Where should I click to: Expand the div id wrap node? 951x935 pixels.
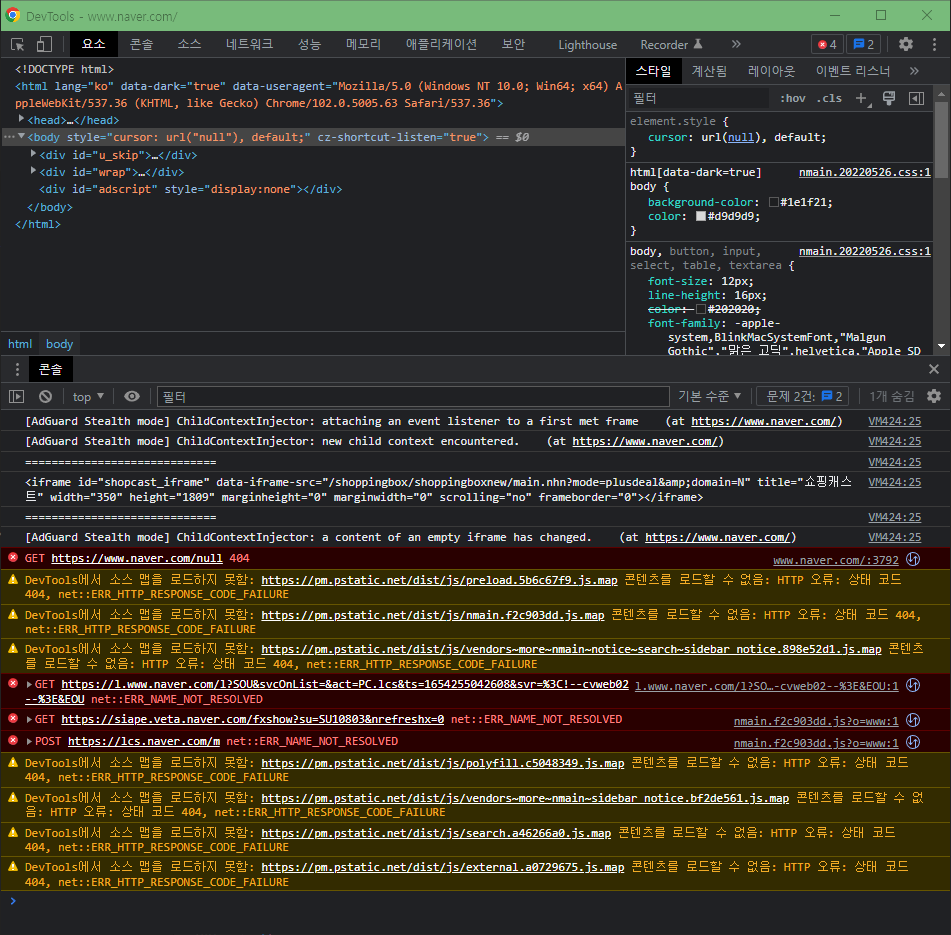[x=34, y=171]
